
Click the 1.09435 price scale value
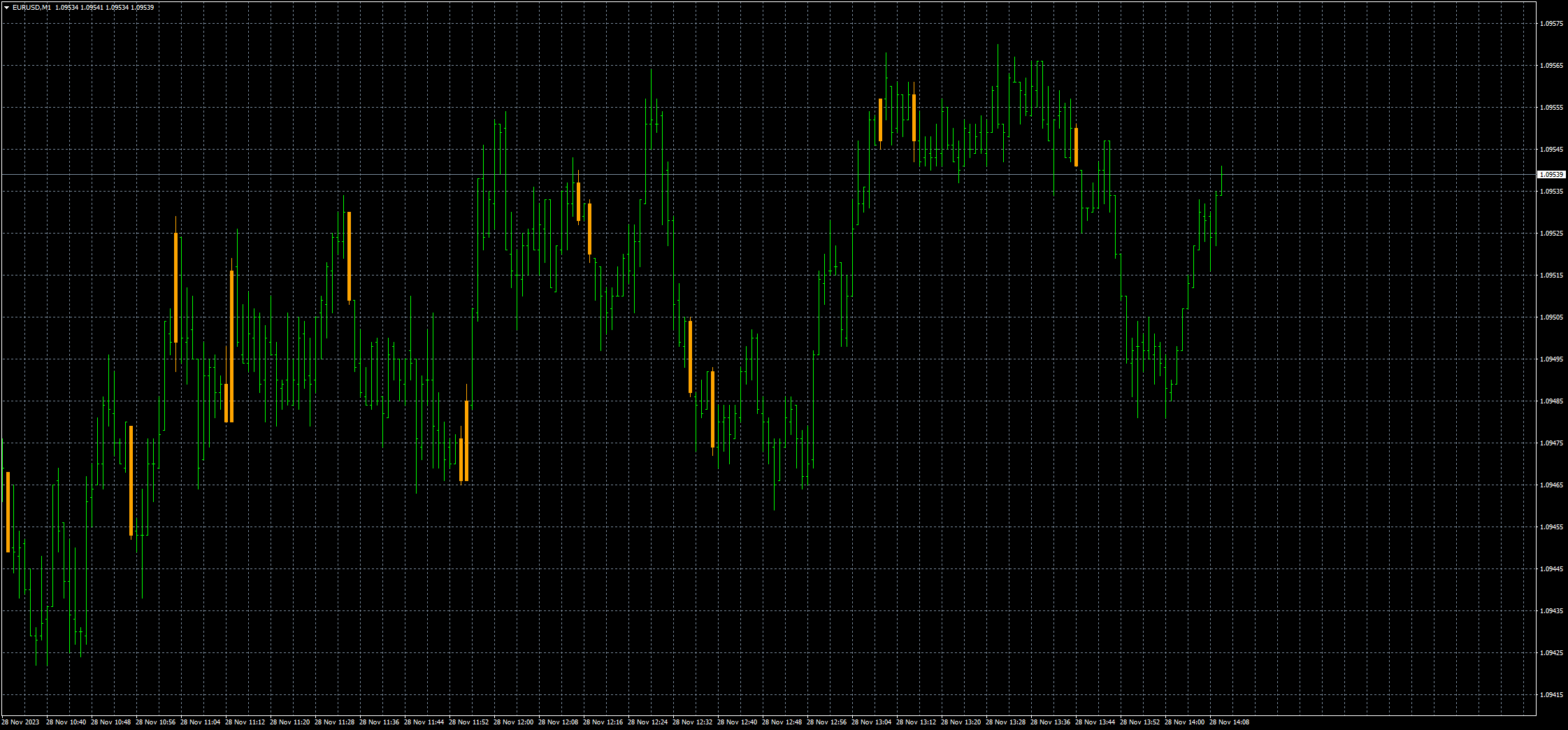(1552, 611)
